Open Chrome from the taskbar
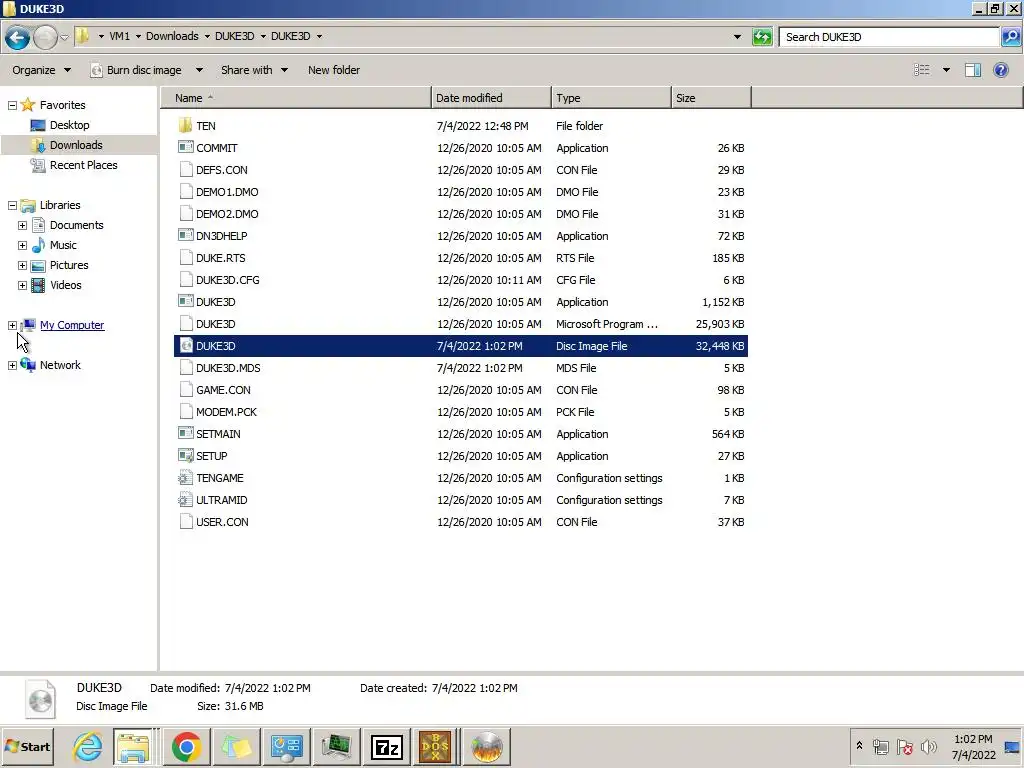 coord(186,746)
